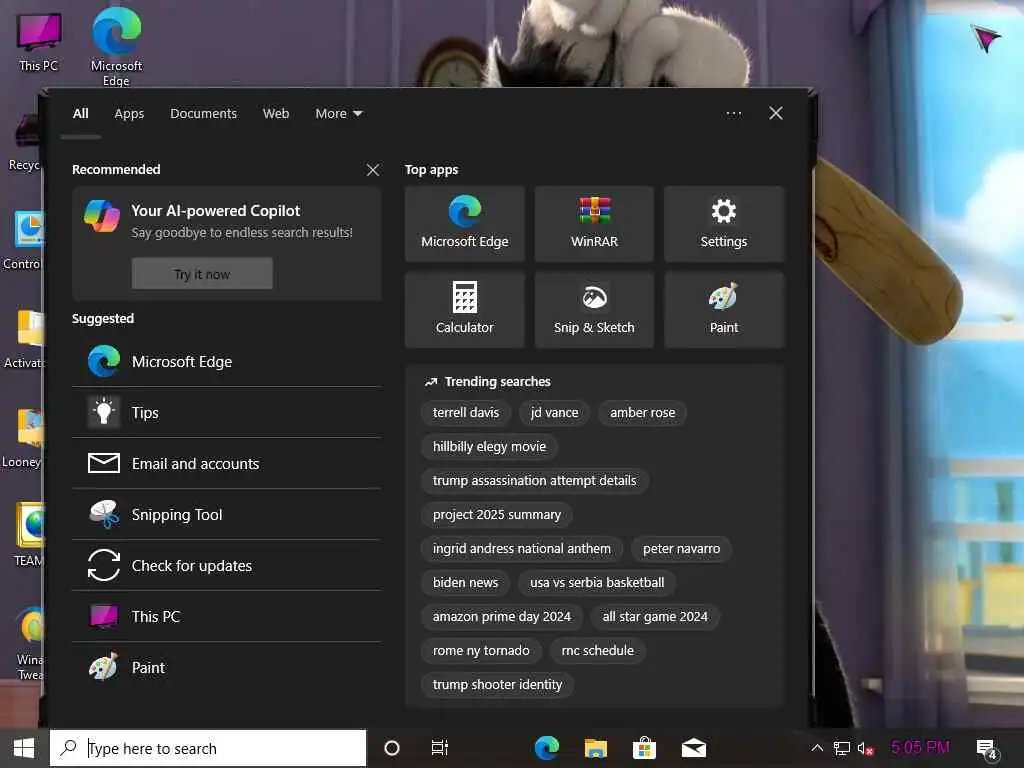Open Microsoft Edge tile in Top apps
The height and width of the screenshot is (768, 1024).
(x=464, y=224)
